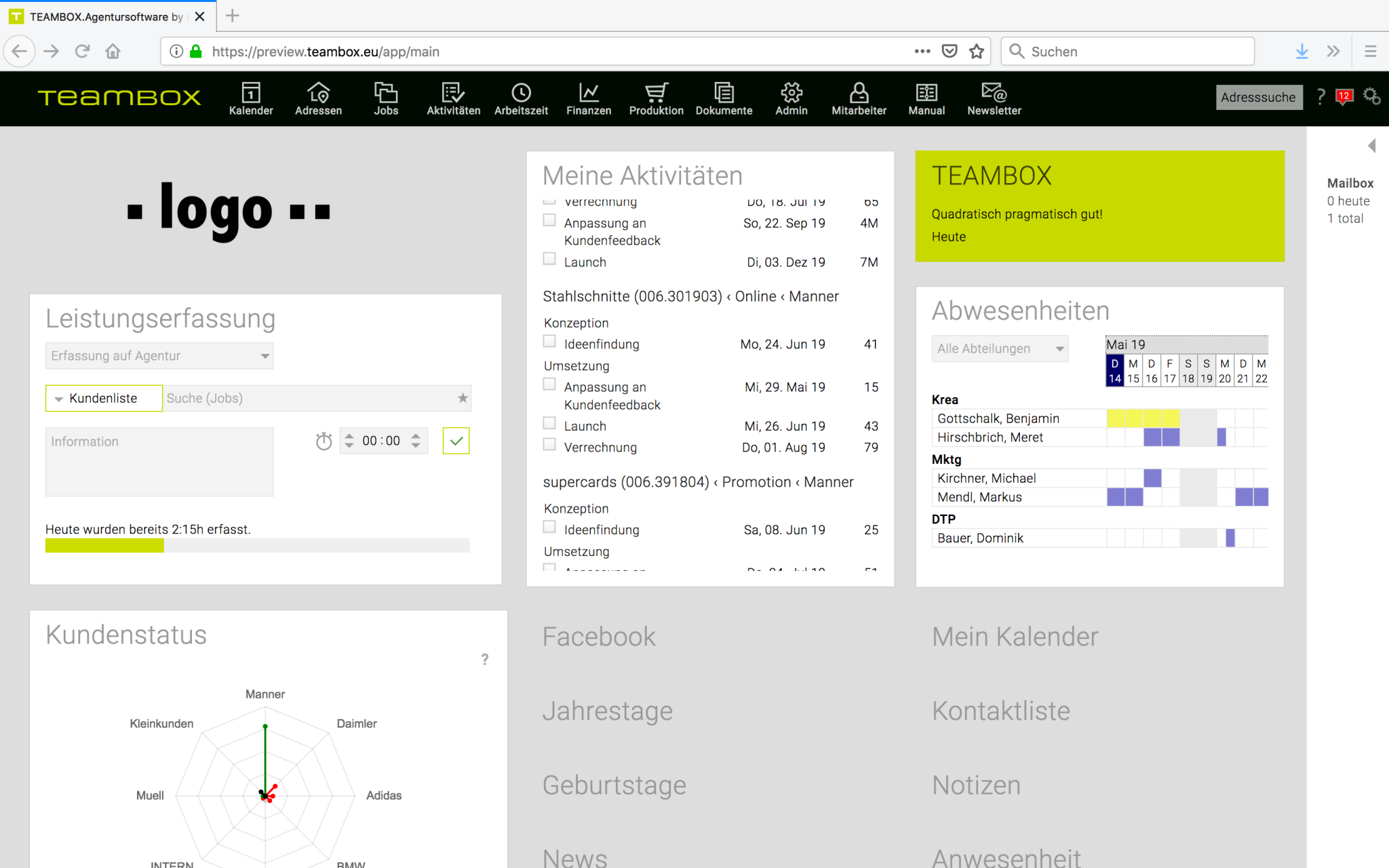1389x868 pixels.
Task: Open the Produktion shopping cart icon
Action: click(655, 98)
